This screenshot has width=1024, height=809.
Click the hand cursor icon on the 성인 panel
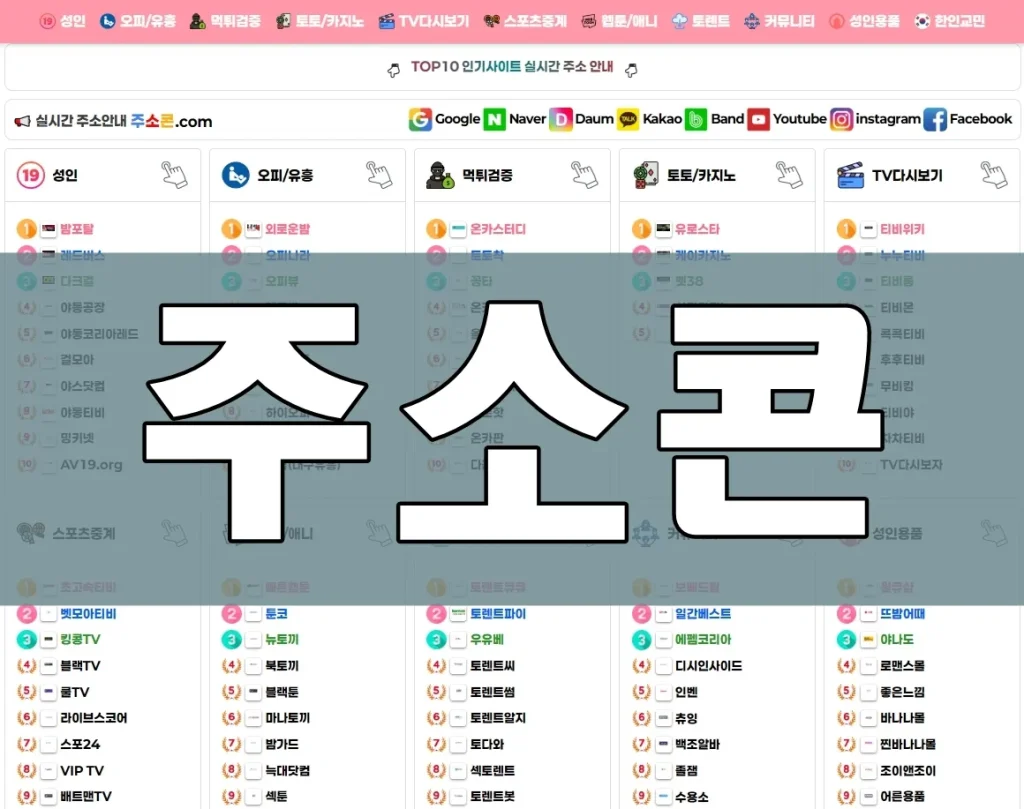pos(176,174)
